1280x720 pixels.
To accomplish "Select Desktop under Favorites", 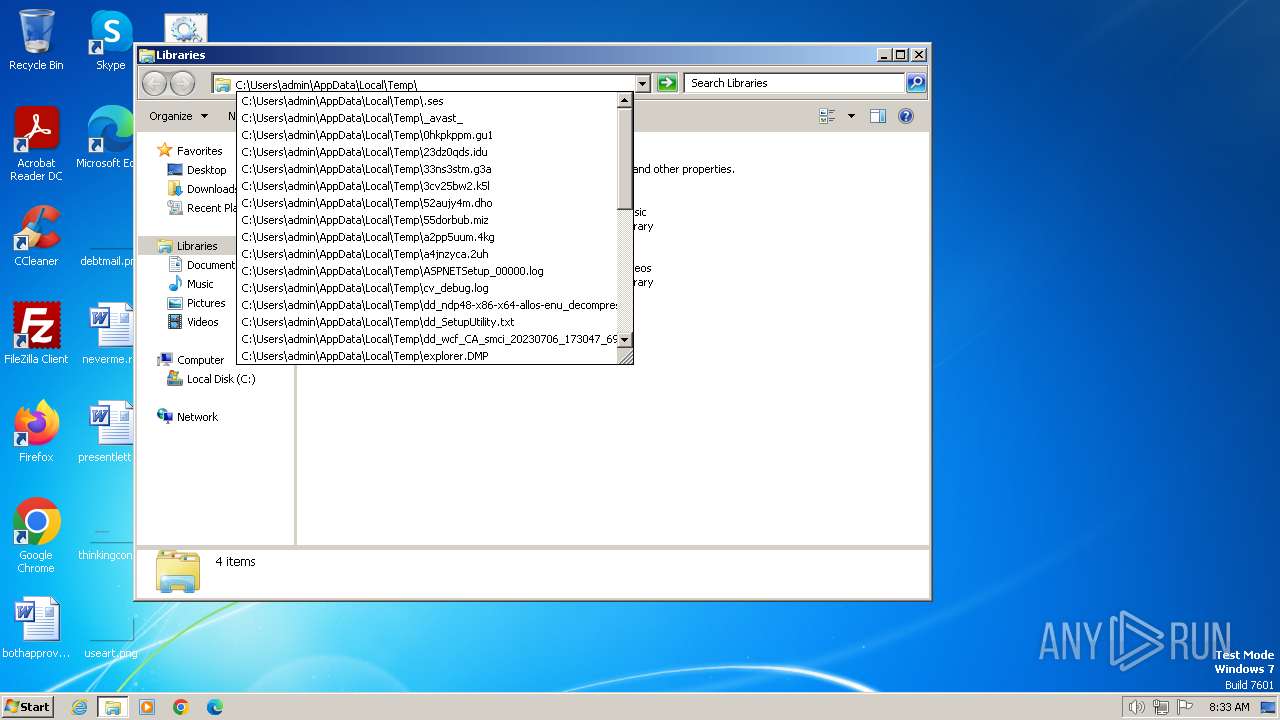I will pos(206,170).
